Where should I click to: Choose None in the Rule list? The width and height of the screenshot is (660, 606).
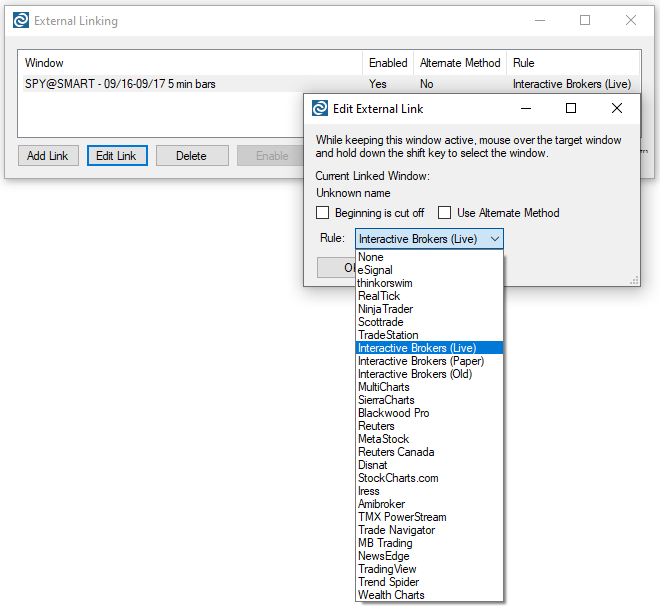pos(371,257)
